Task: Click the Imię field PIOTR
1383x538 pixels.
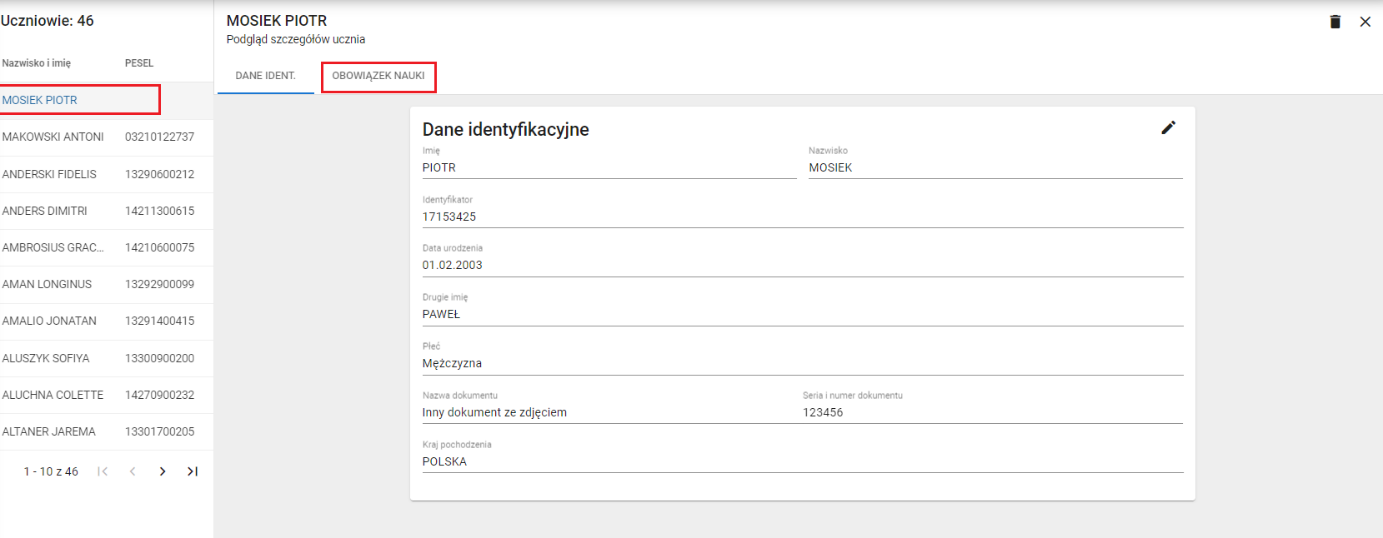Action: [x=608, y=168]
